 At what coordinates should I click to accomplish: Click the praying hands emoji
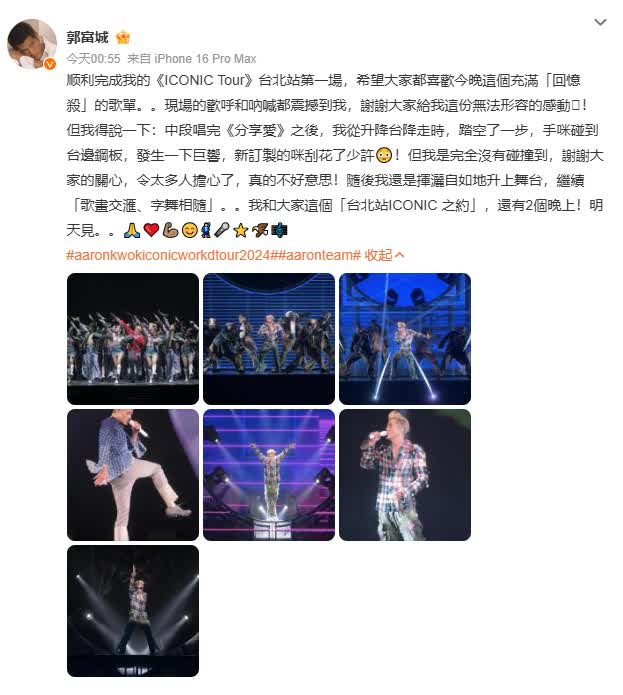(132, 230)
